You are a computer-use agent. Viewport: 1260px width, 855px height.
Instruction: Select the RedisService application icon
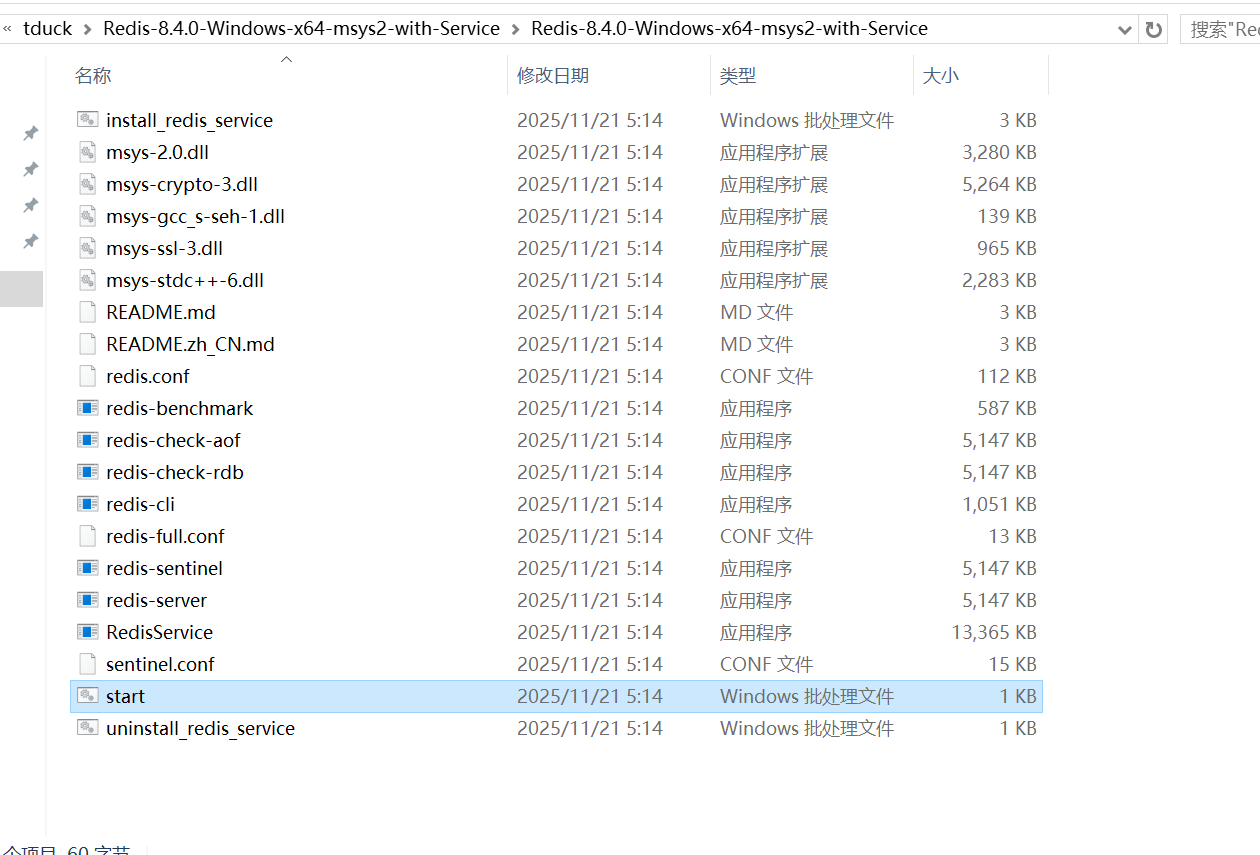(x=88, y=632)
